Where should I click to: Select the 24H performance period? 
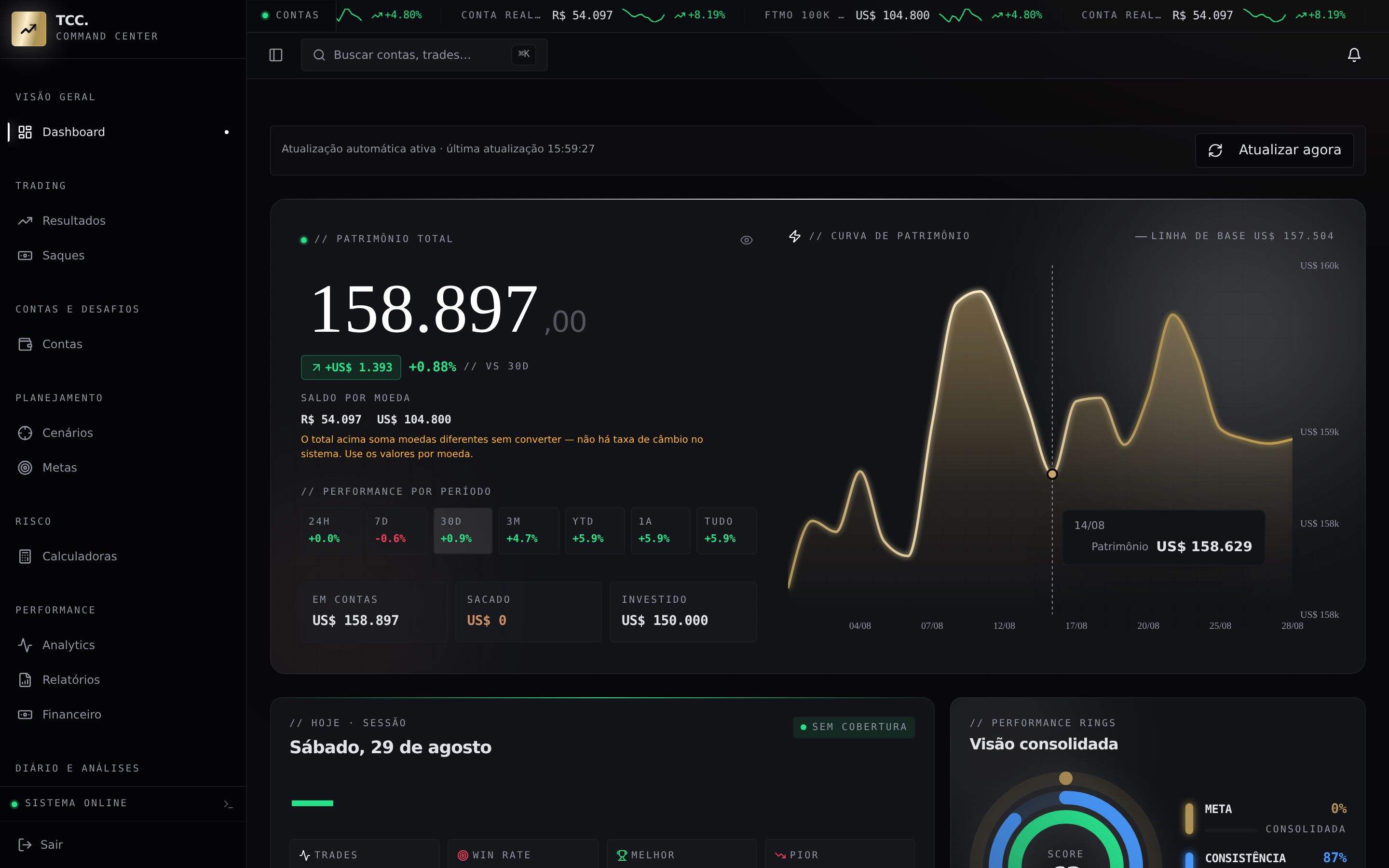(330, 530)
